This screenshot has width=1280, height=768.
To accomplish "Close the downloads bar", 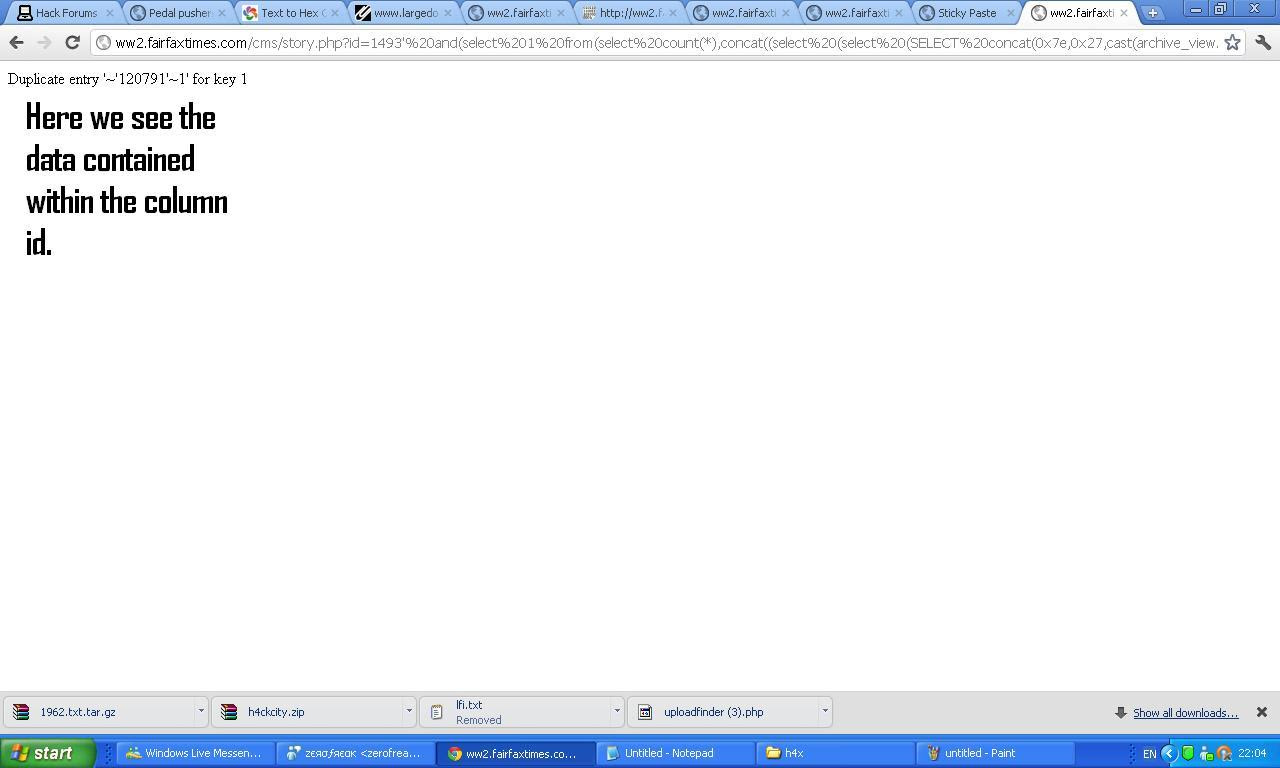I will pos(1262,712).
